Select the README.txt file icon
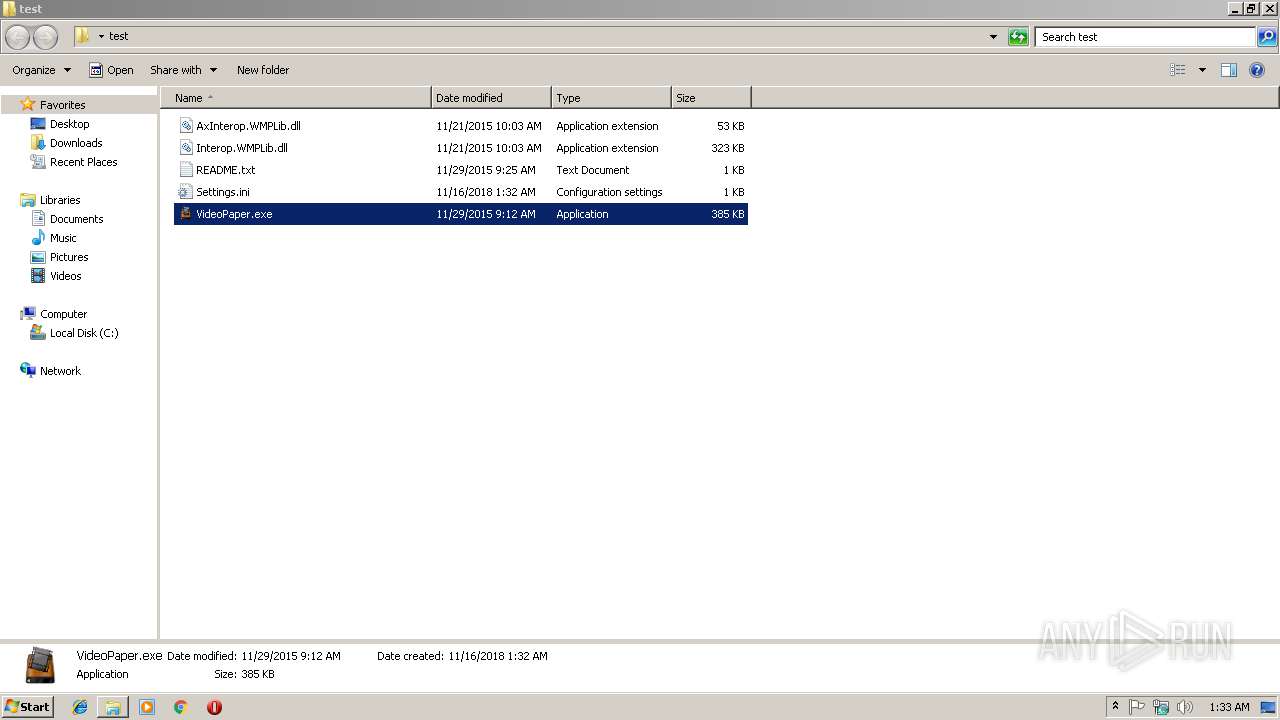1280x720 pixels. [x=185, y=170]
